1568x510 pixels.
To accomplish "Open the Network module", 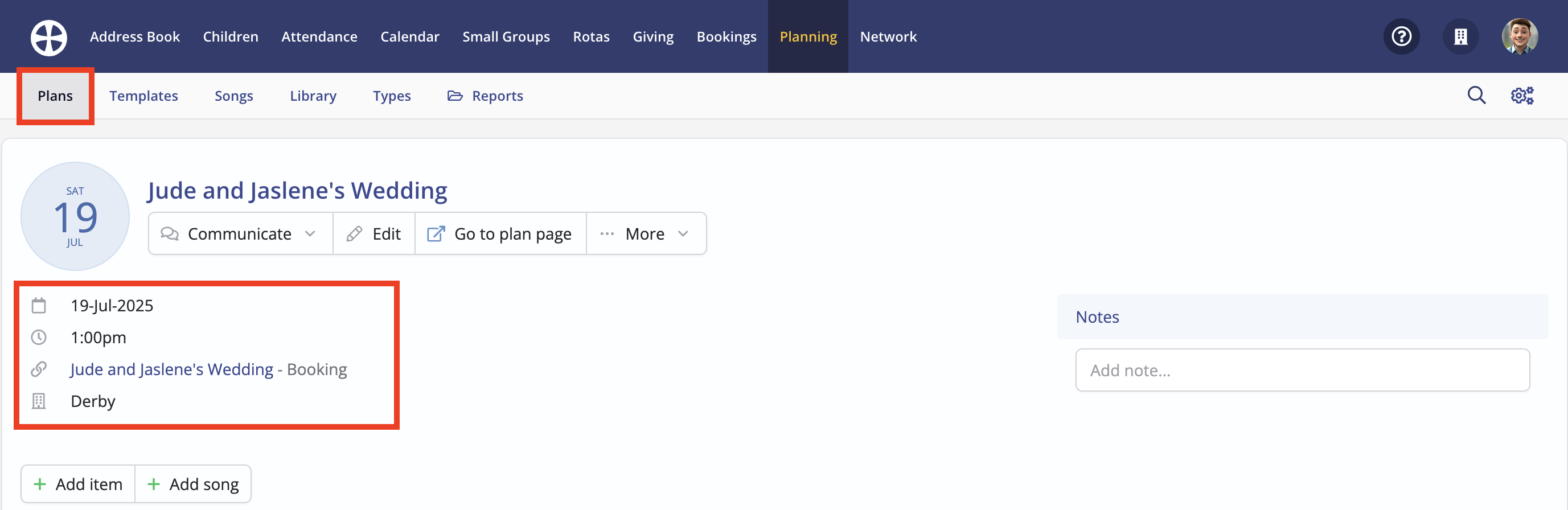I will point(888,36).
